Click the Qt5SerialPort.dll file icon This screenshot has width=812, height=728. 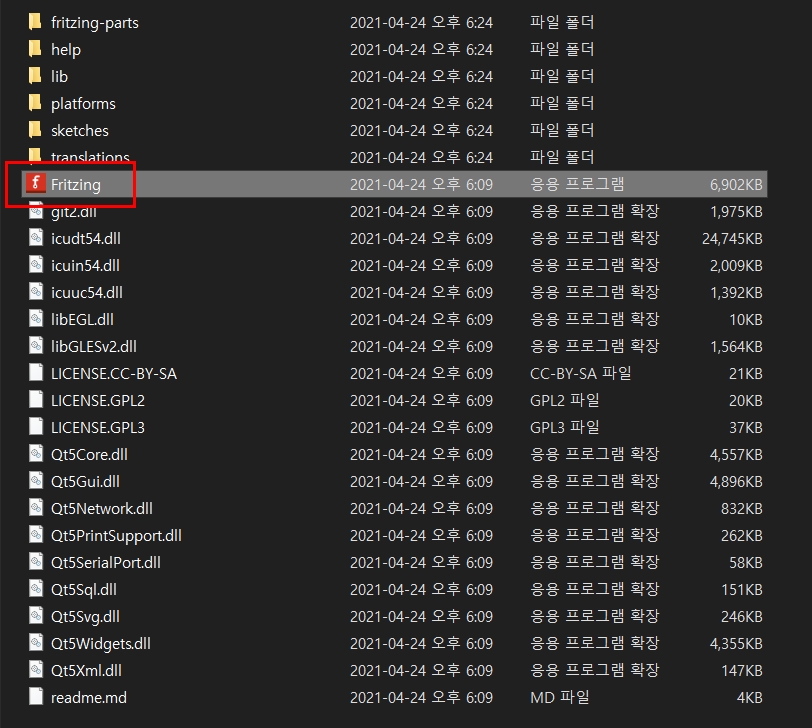(36, 561)
